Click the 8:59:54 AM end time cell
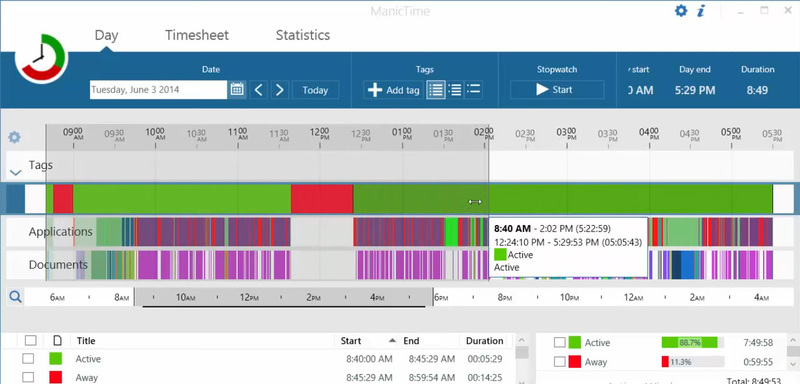This screenshot has width=800, height=384. 432,377
